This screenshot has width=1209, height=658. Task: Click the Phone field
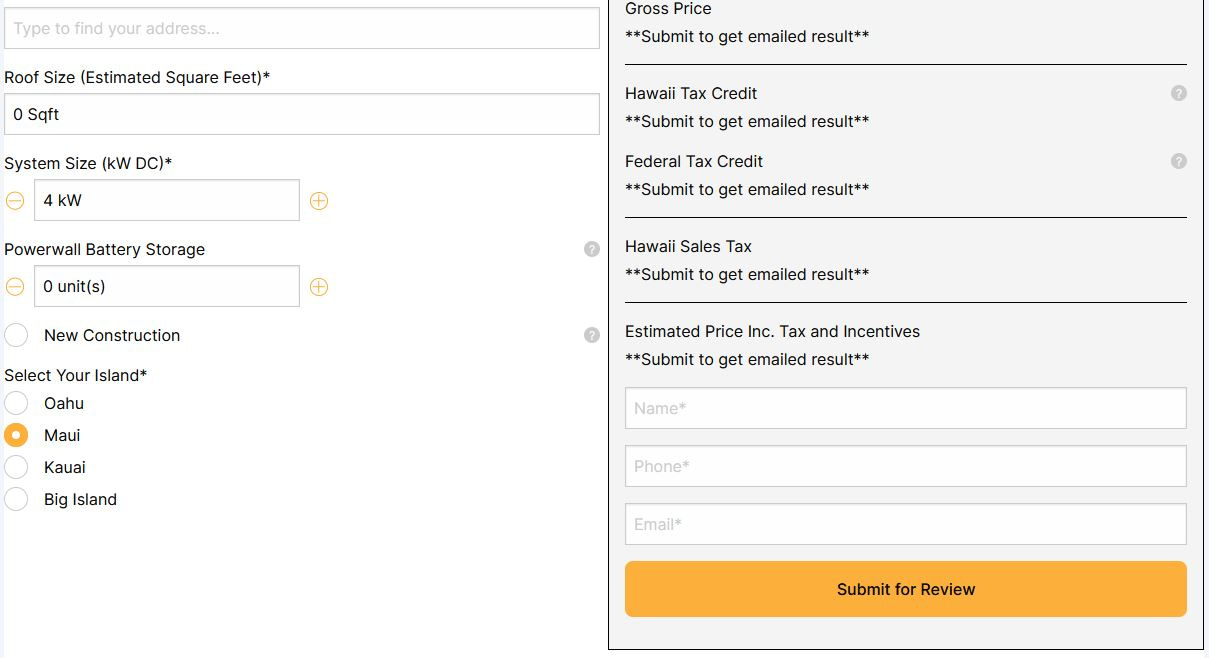(905, 466)
